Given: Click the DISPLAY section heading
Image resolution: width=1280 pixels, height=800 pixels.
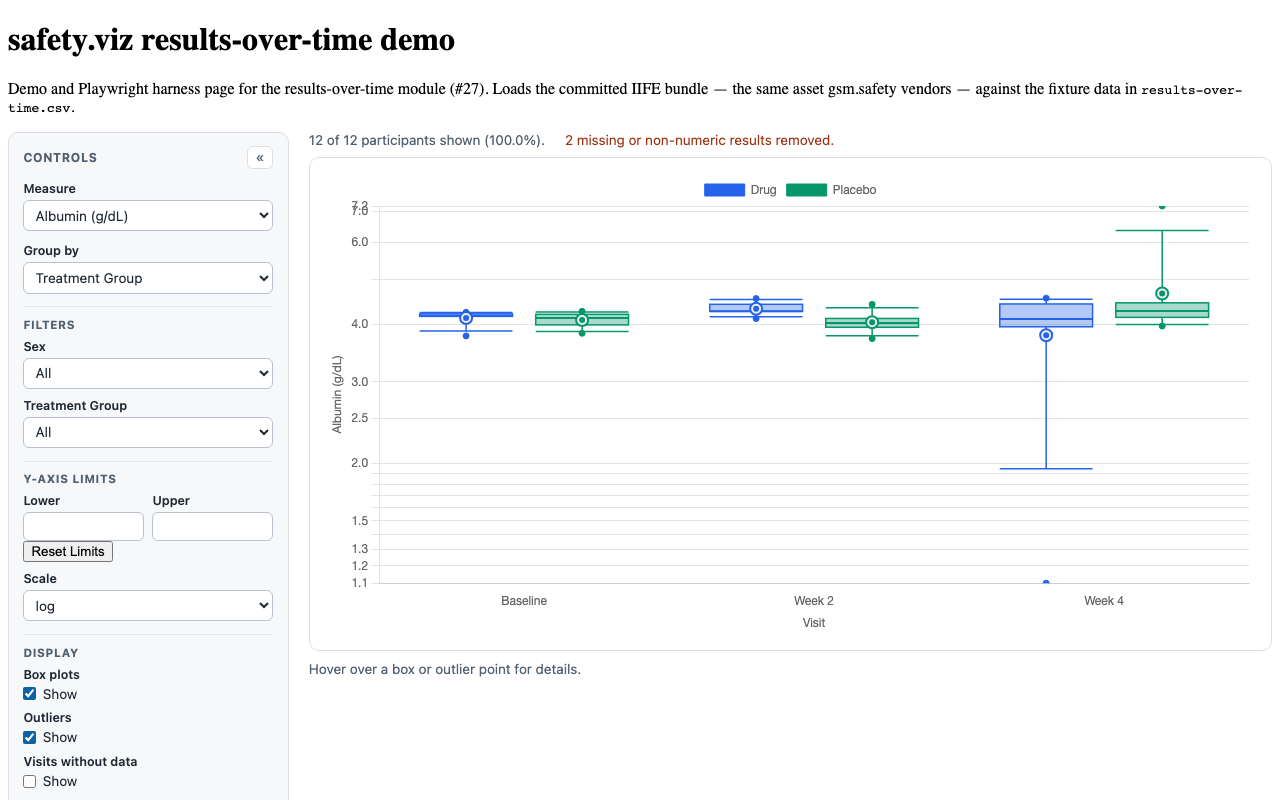Looking at the screenshot, I should click(x=51, y=653).
